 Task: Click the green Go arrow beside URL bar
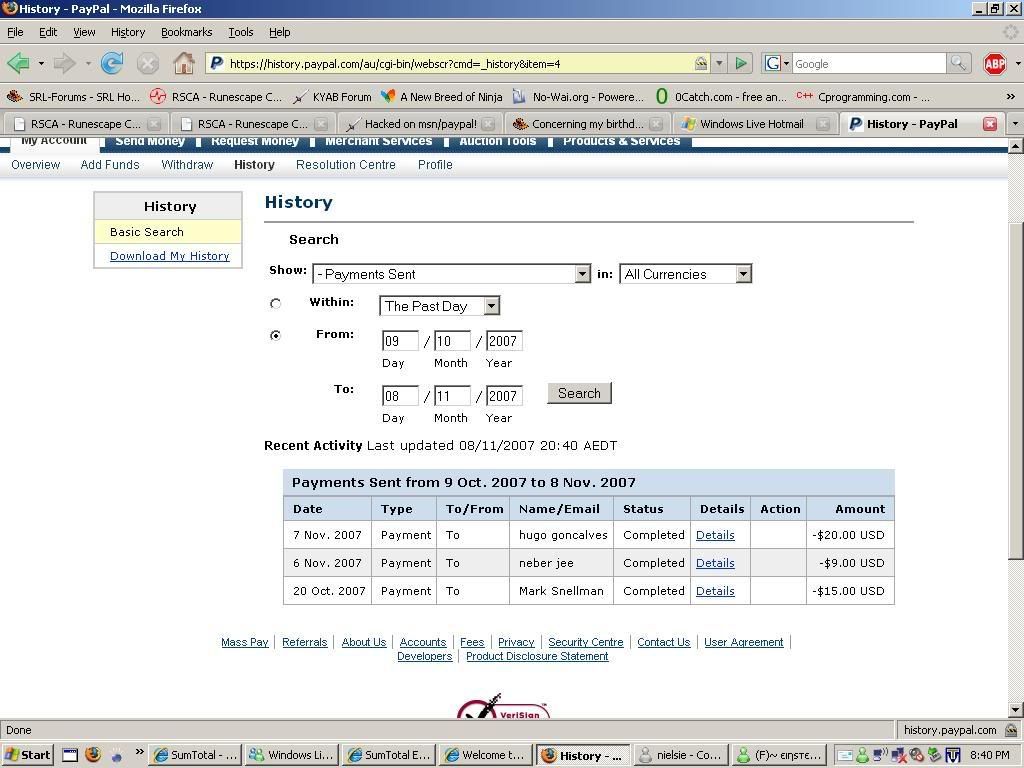741,64
